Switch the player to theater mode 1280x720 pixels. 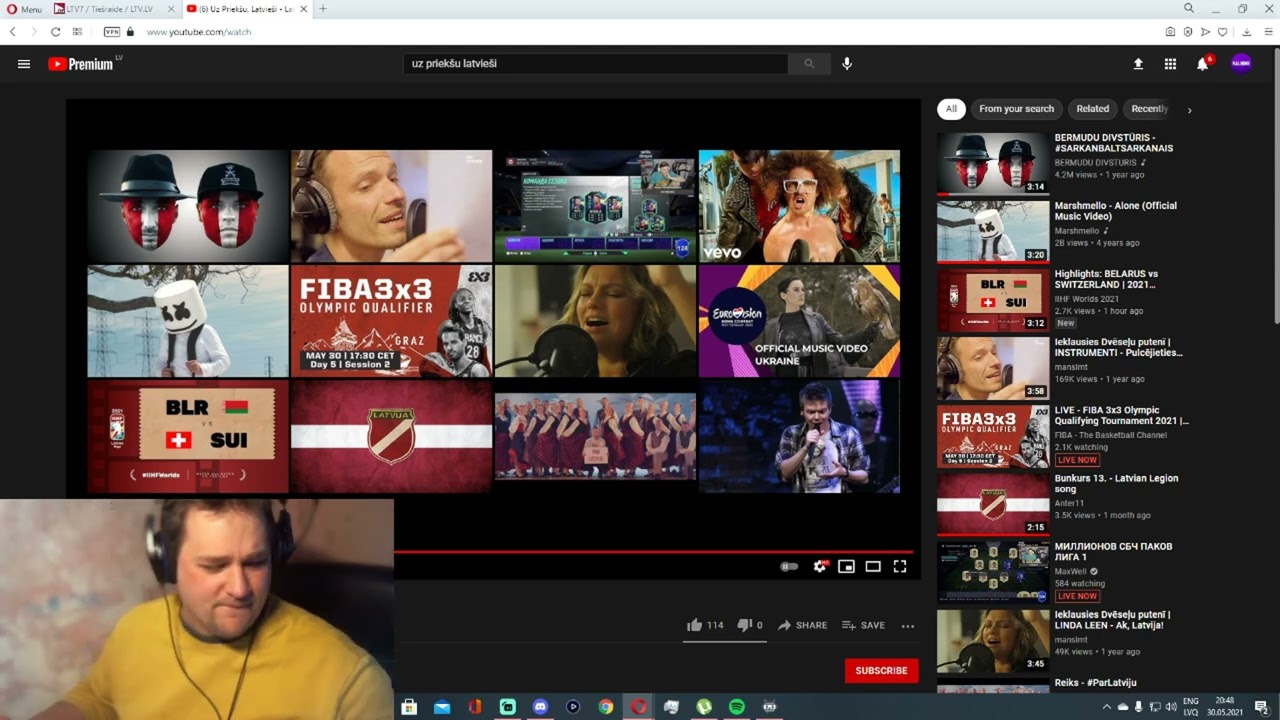(873, 567)
